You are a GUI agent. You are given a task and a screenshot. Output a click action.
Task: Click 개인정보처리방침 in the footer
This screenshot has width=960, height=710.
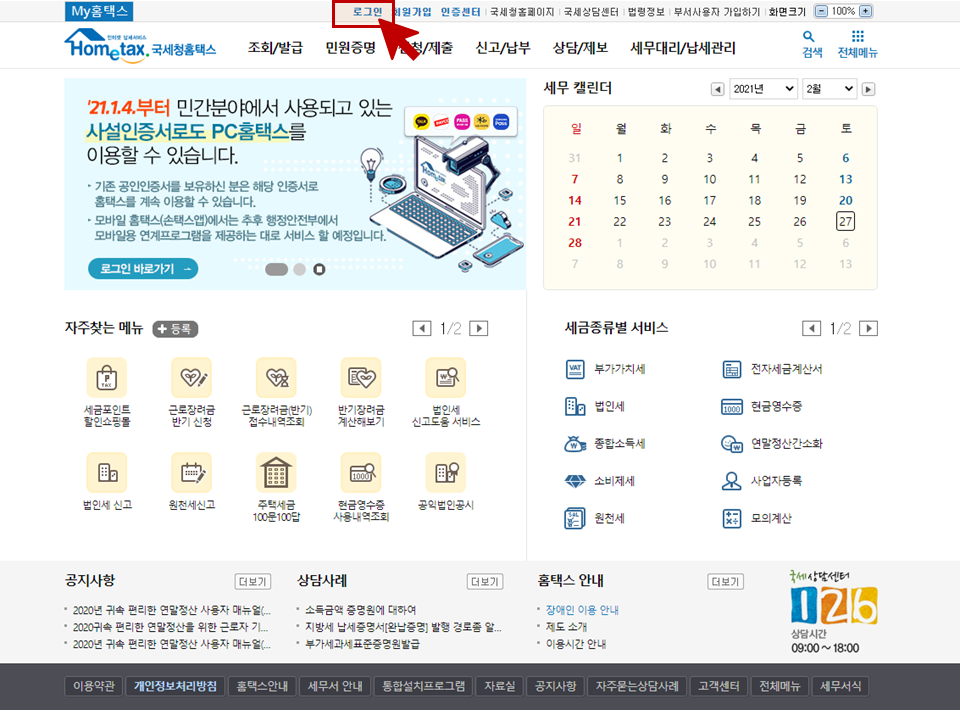tap(175, 686)
